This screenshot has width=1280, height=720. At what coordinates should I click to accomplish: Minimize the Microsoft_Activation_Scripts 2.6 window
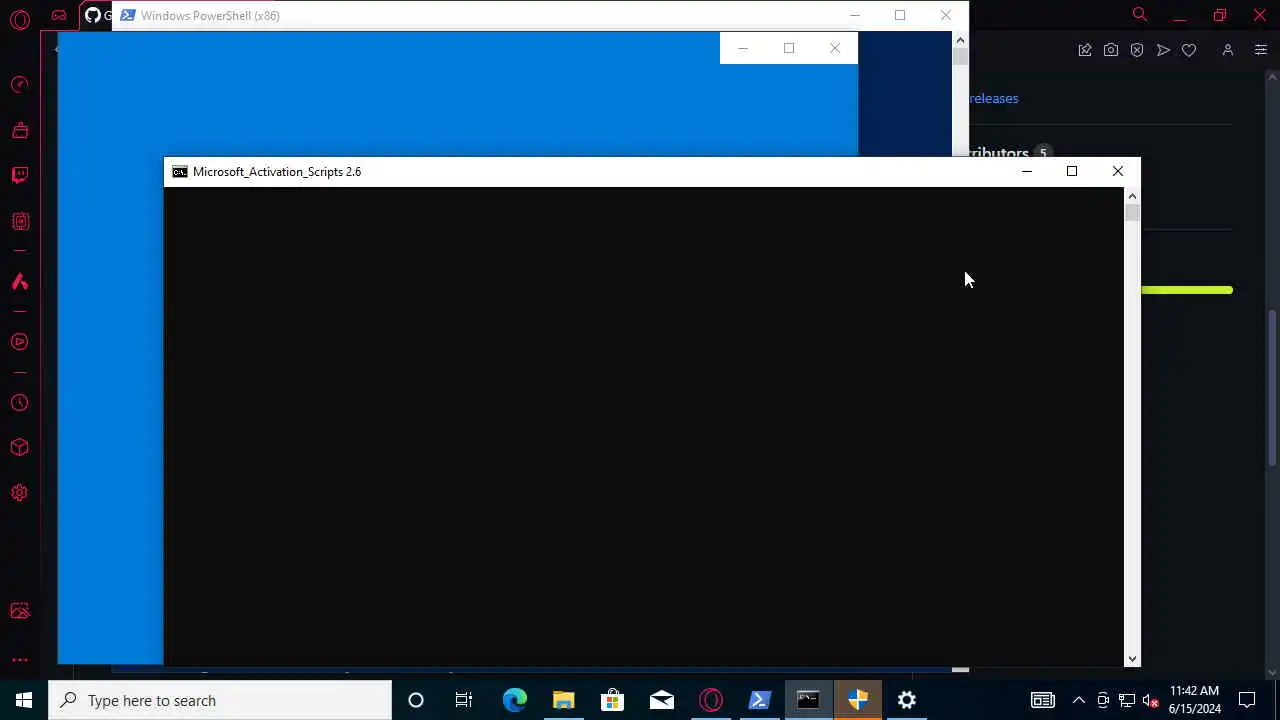point(1026,172)
